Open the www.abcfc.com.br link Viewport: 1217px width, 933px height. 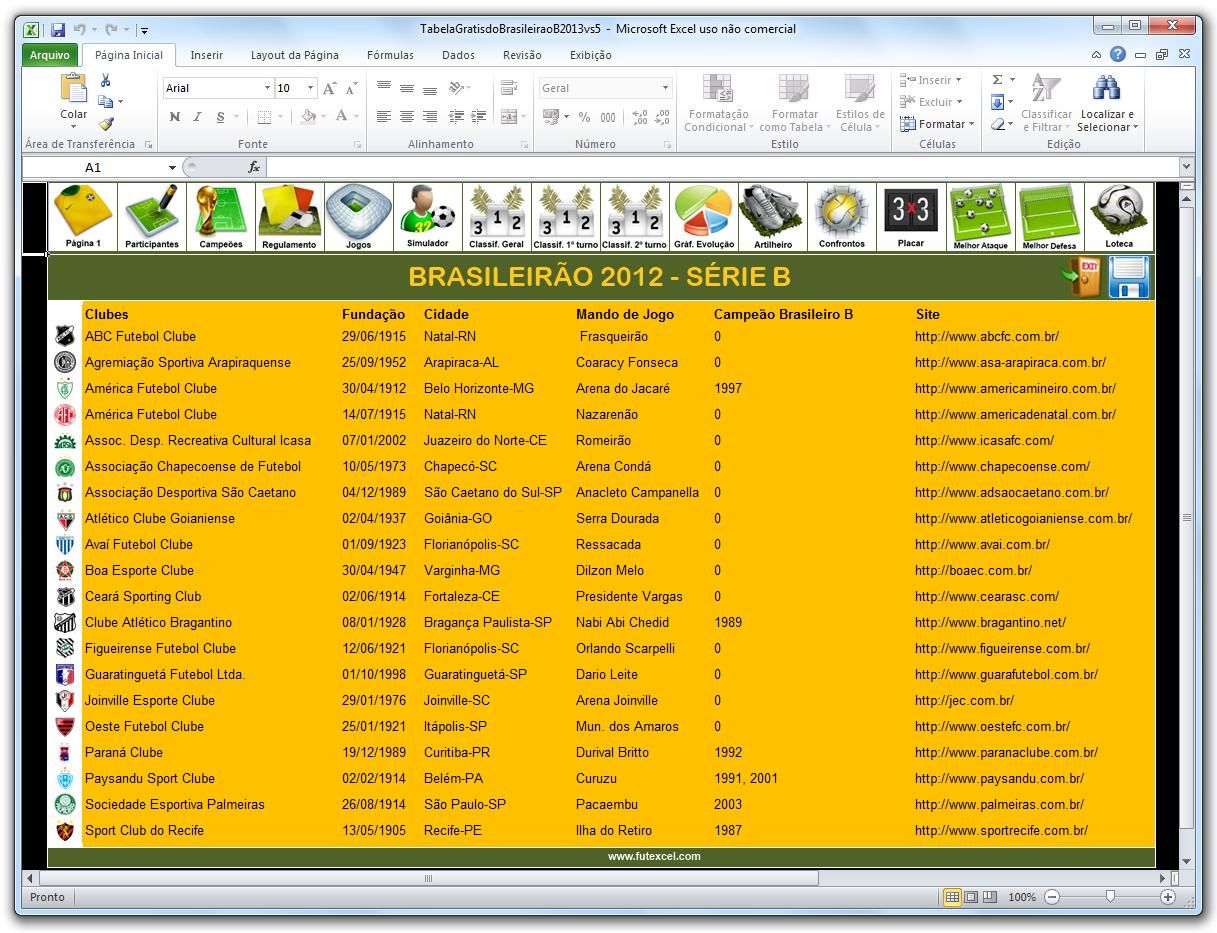point(986,337)
